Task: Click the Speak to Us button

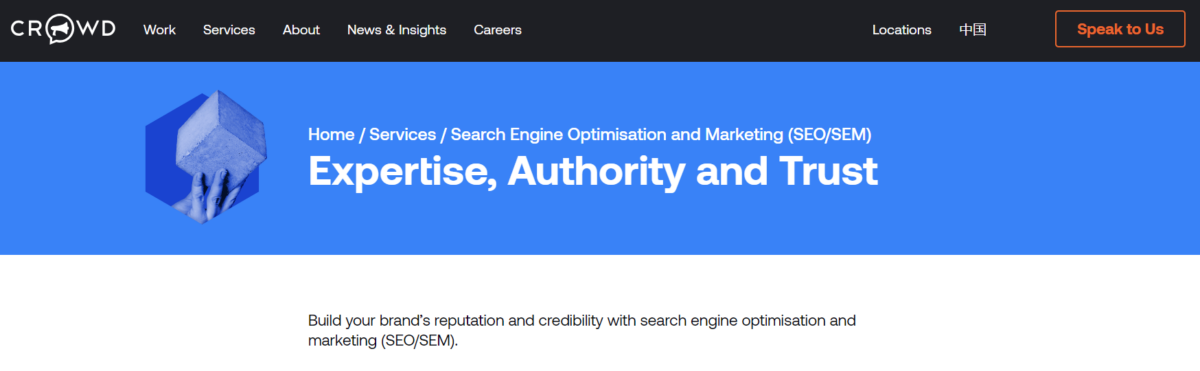Action: [1120, 29]
